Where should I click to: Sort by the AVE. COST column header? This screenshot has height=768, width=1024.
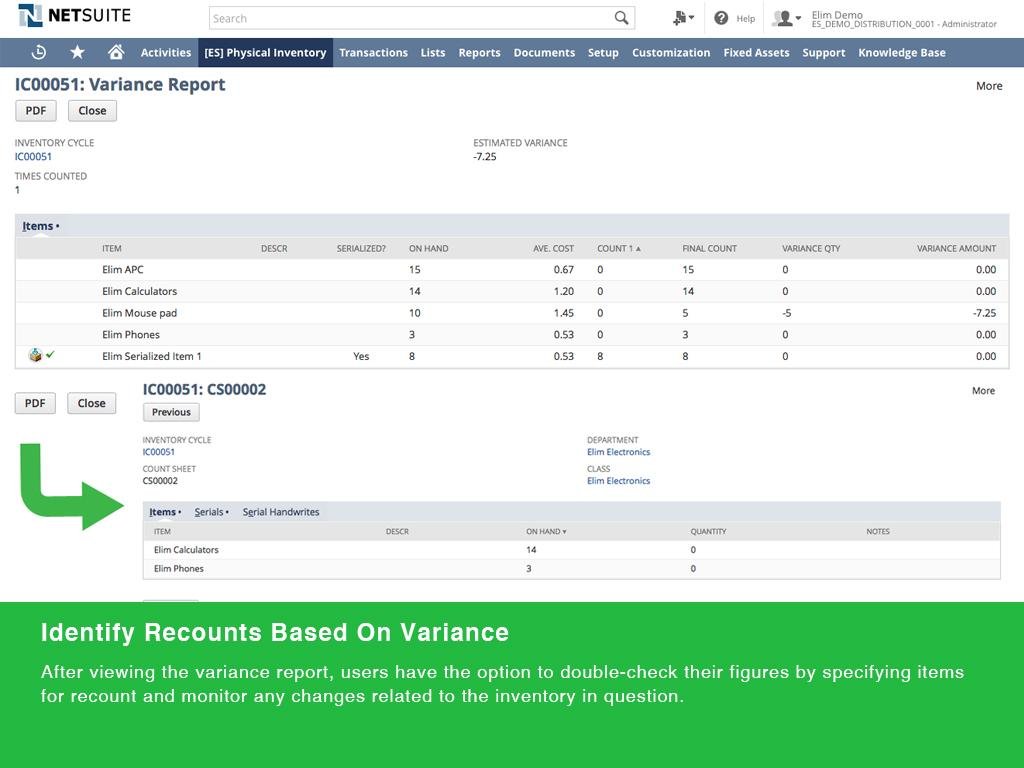click(x=553, y=248)
